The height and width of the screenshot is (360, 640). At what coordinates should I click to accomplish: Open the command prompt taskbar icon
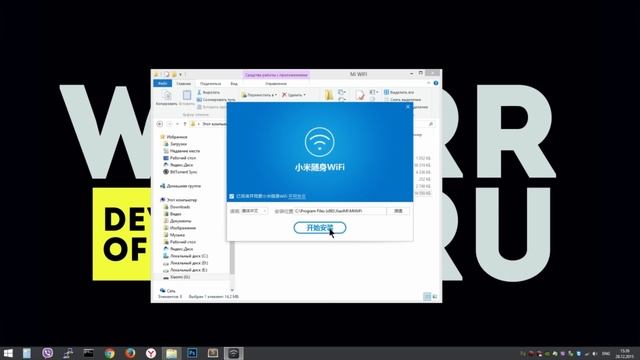[89, 353]
